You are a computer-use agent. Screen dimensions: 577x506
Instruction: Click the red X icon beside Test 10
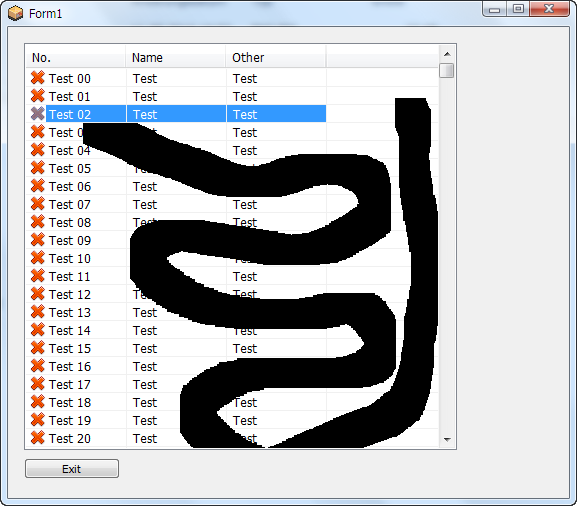click(x=38, y=258)
